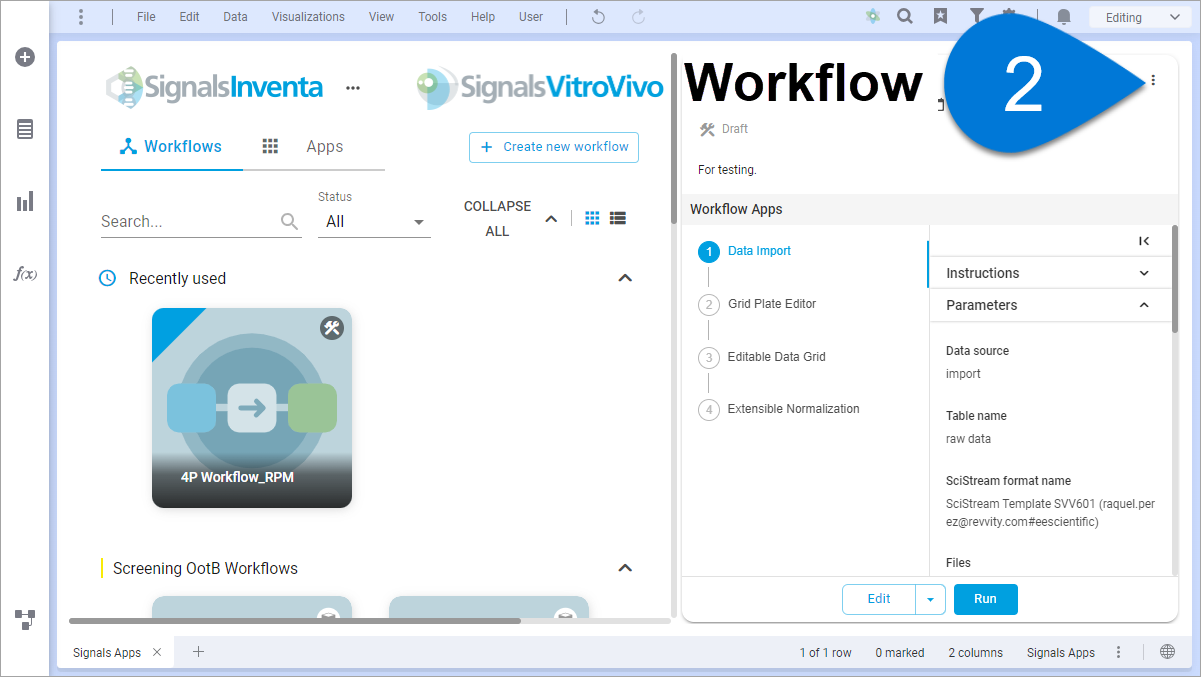
Task: Click the Draft status tools icon
Action: click(x=707, y=129)
